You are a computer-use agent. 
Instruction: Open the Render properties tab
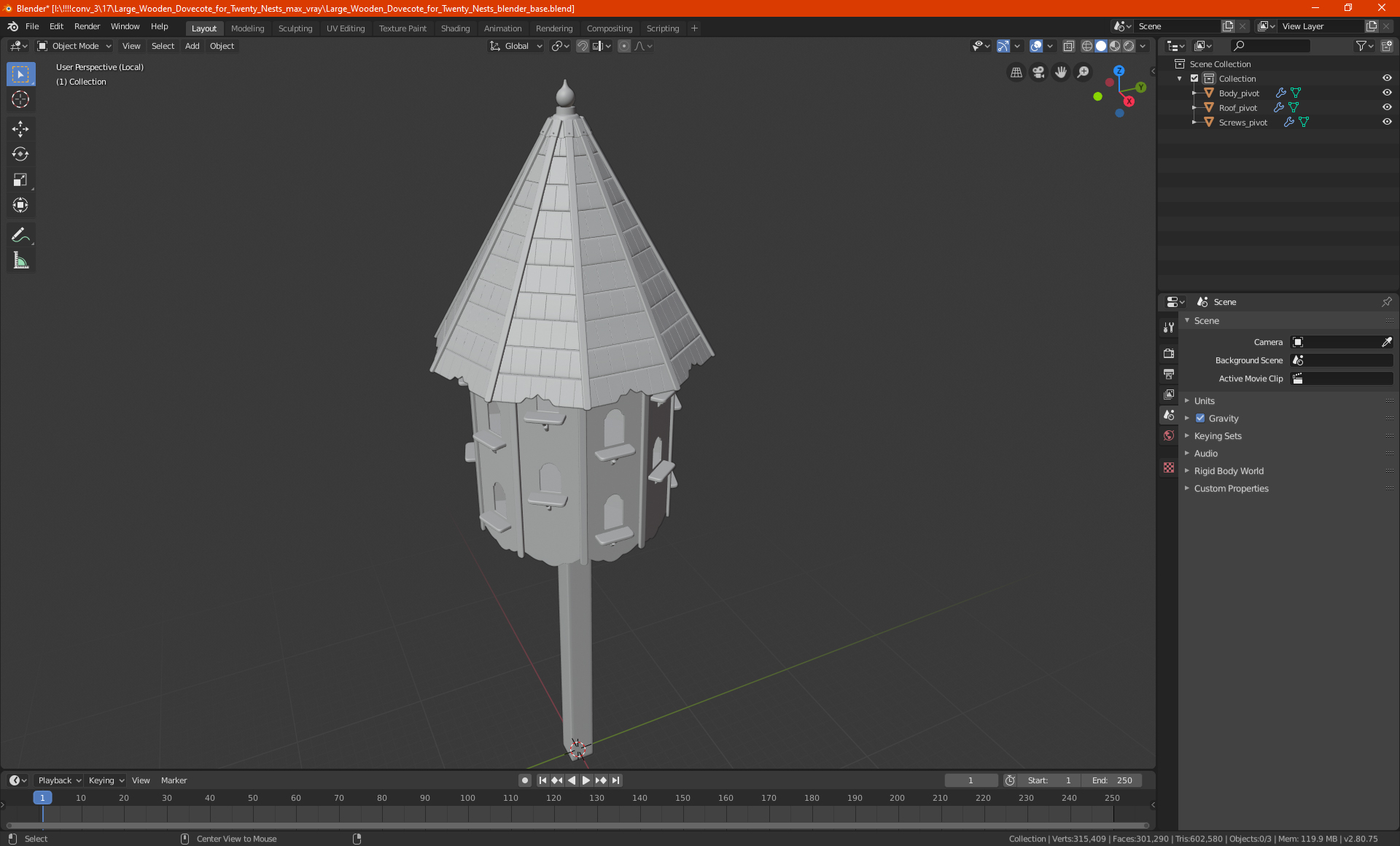click(x=1169, y=353)
